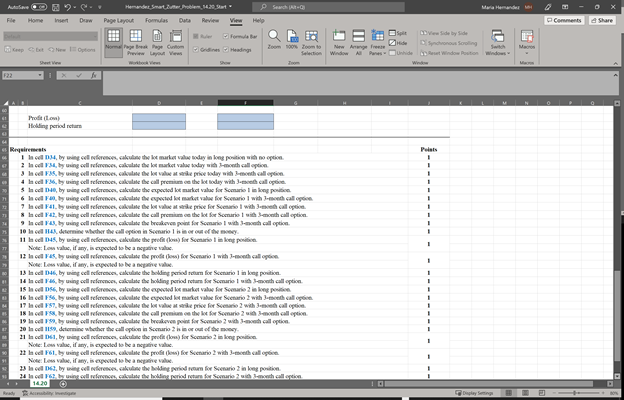
Task: Click Accessibility: Investigate status item
Action: 49,393
